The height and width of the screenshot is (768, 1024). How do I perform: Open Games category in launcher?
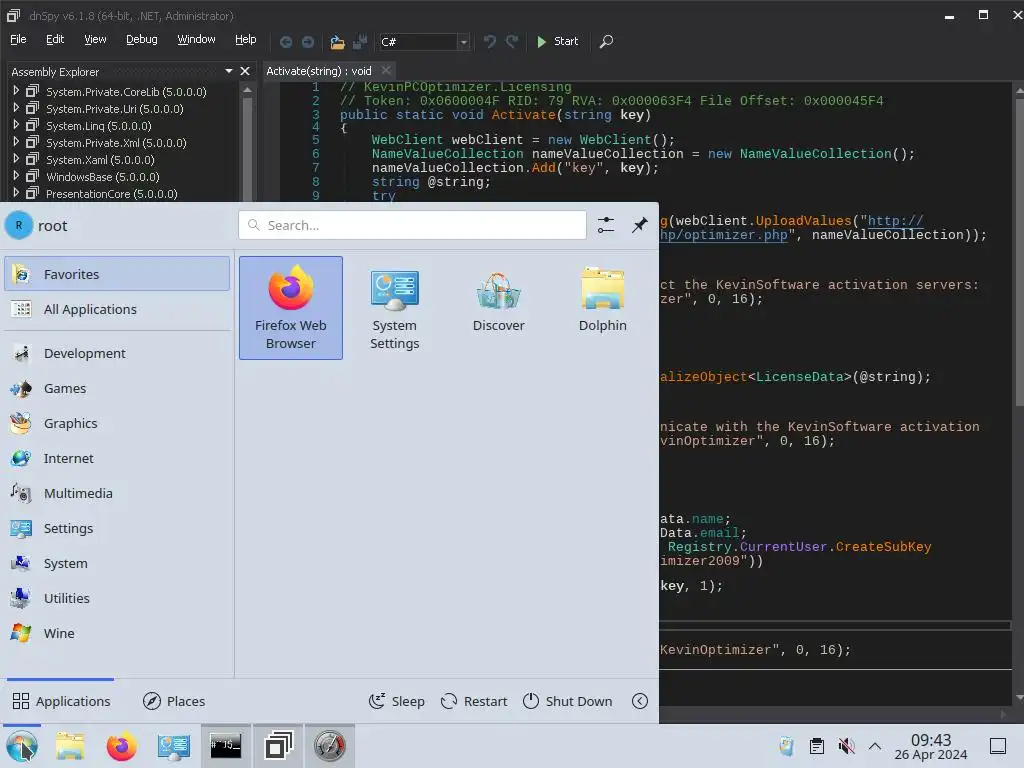(117, 389)
